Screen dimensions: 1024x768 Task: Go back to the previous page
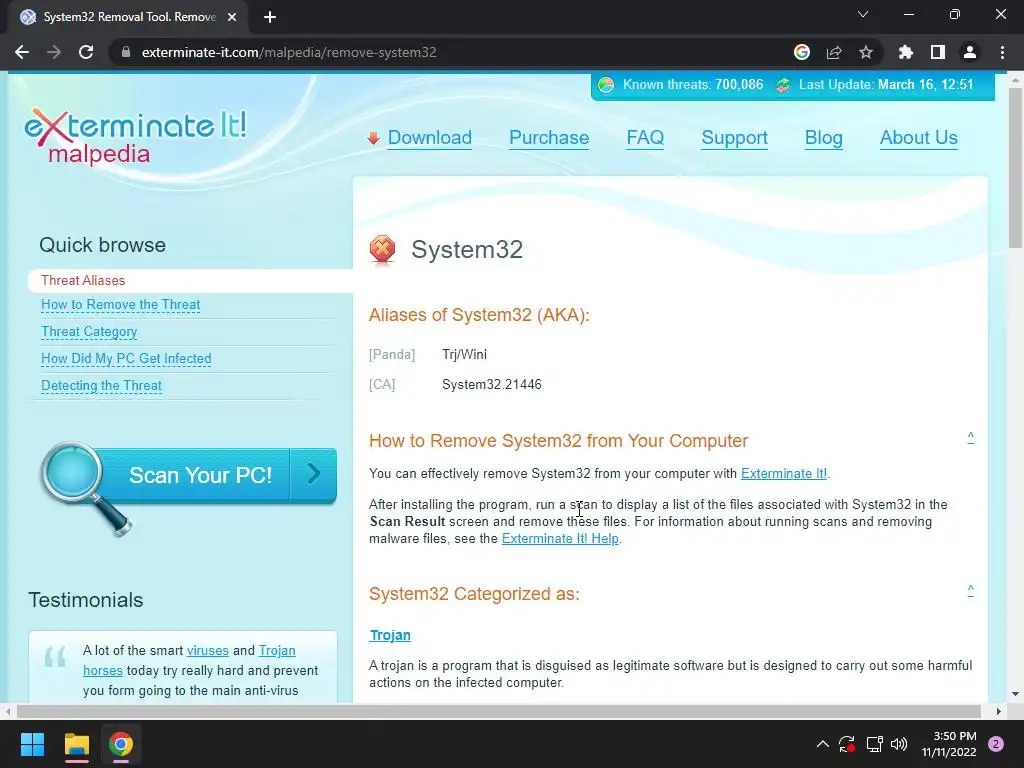tap(22, 52)
